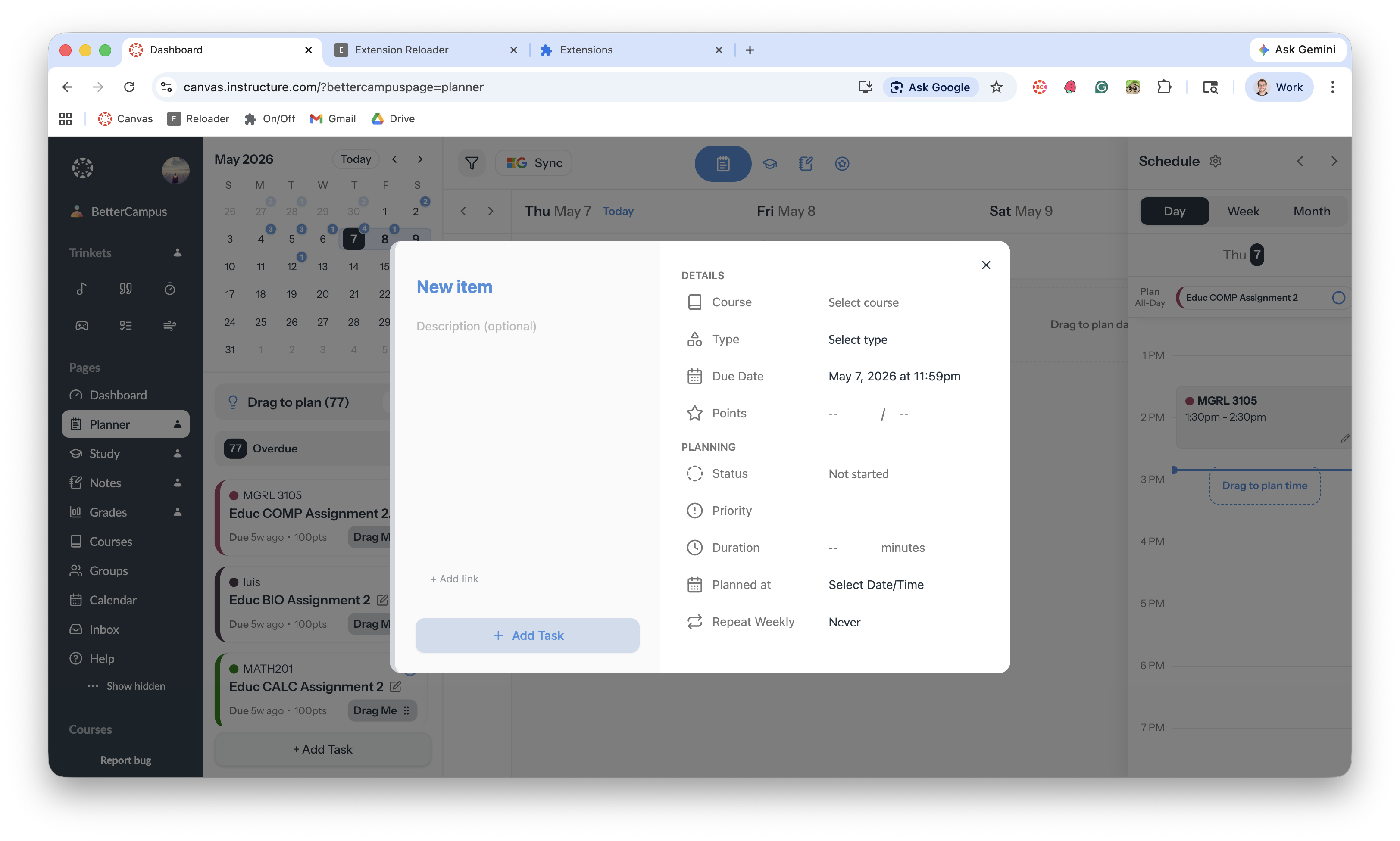Click the Sync button
The width and height of the screenshot is (1400, 841).
(x=533, y=163)
